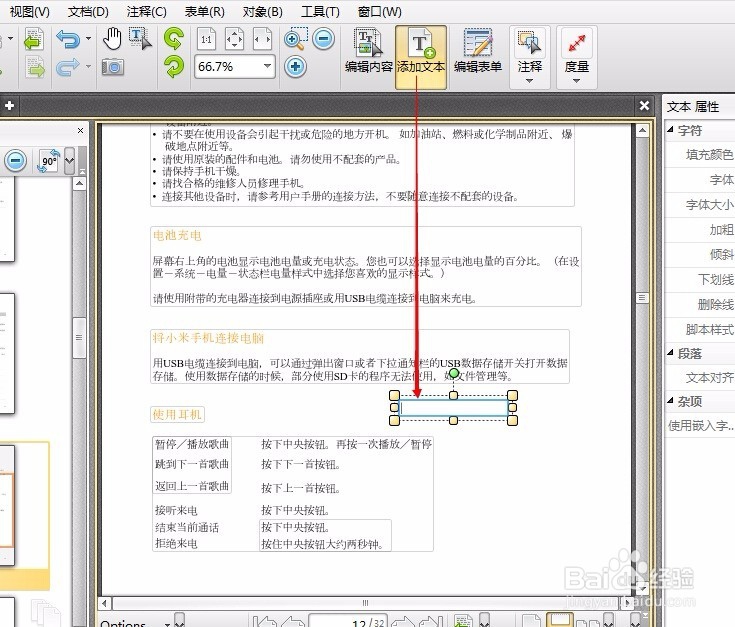Click the 注释 comment tool icon

coord(530,42)
